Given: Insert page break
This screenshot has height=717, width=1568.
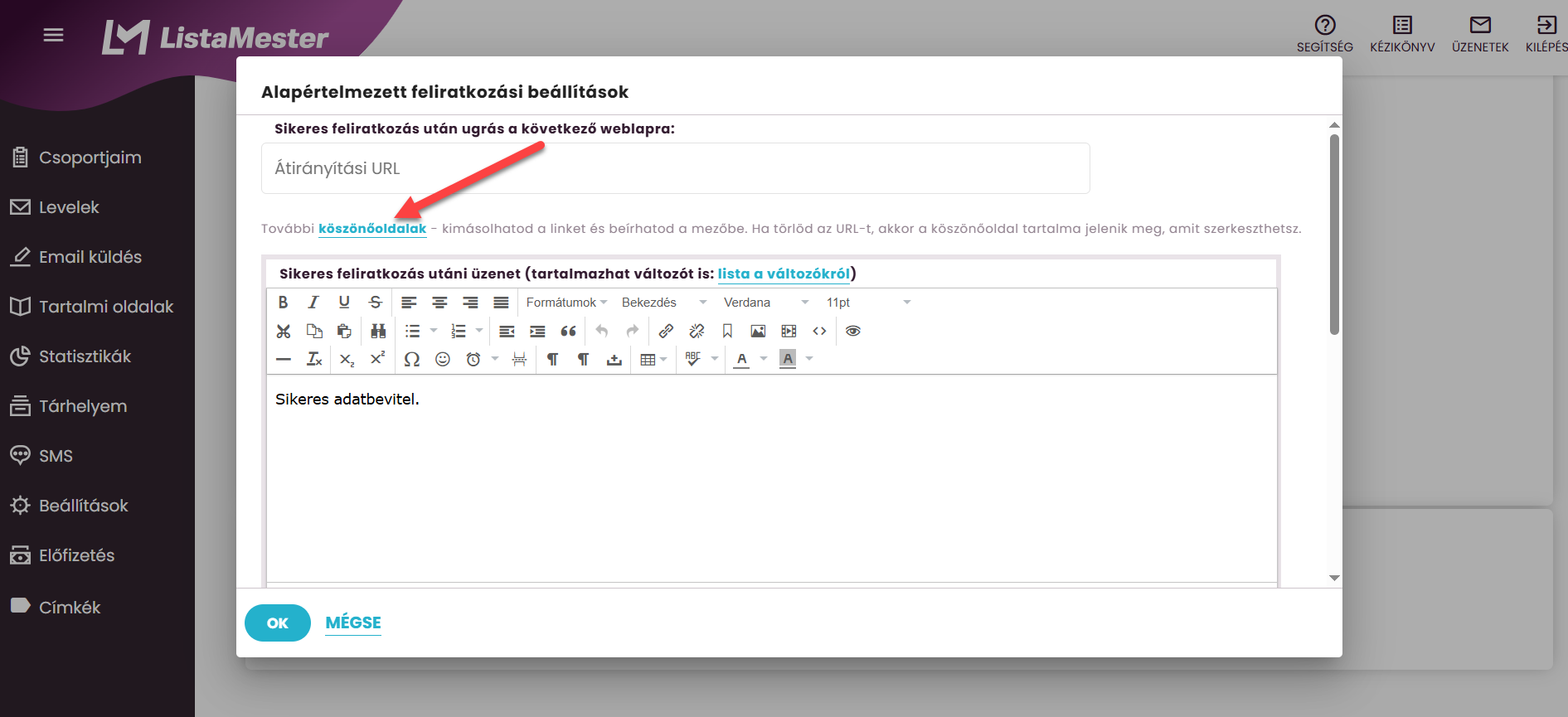Looking at the screenshot, I should click(x=519, y=359).
